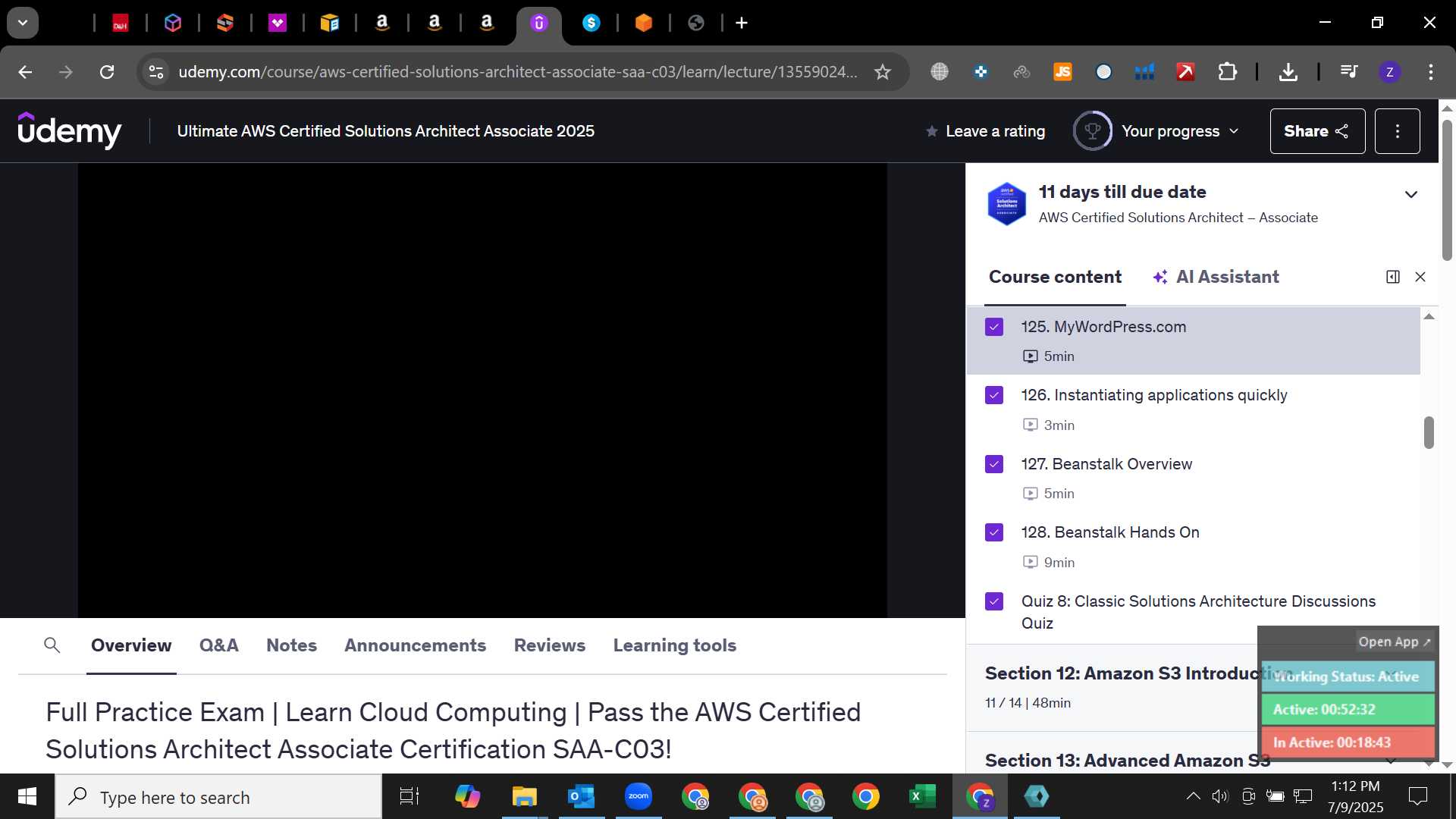Bookmark this page with the star icon
Screen dimensions: 1456x819
pyautogui.click(x=882, y=72)
